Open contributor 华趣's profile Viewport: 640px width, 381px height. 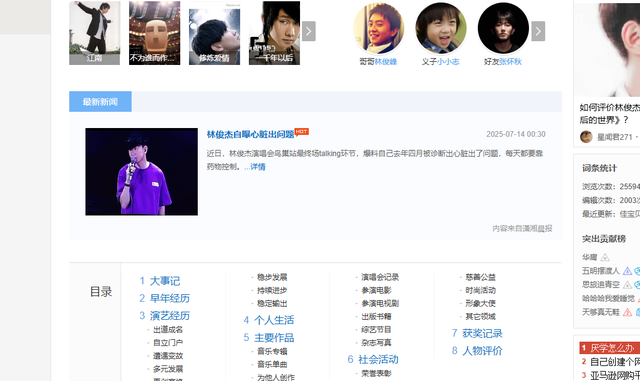[589, 257]
